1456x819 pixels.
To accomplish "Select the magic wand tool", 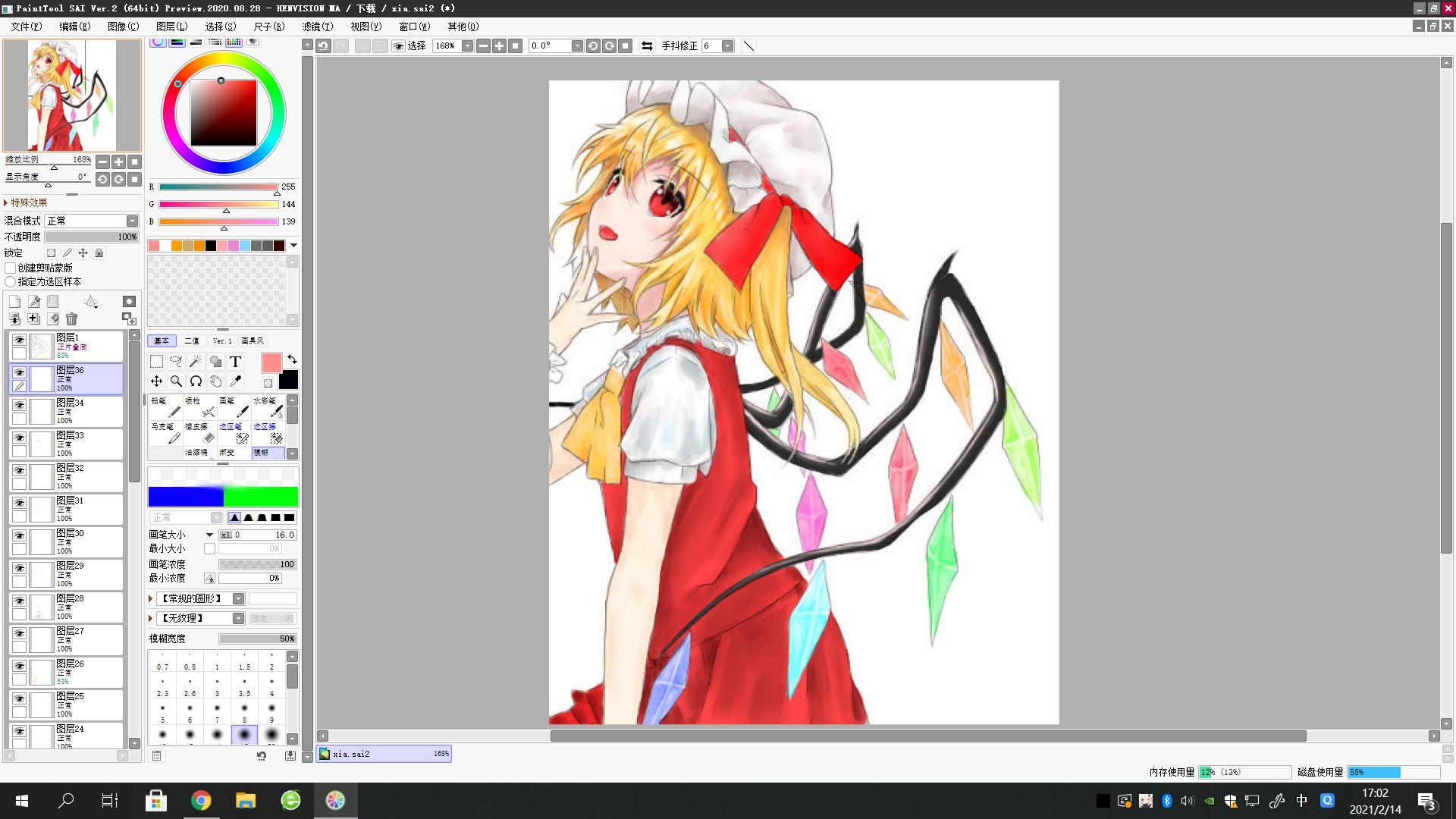I will coord(196,362).
